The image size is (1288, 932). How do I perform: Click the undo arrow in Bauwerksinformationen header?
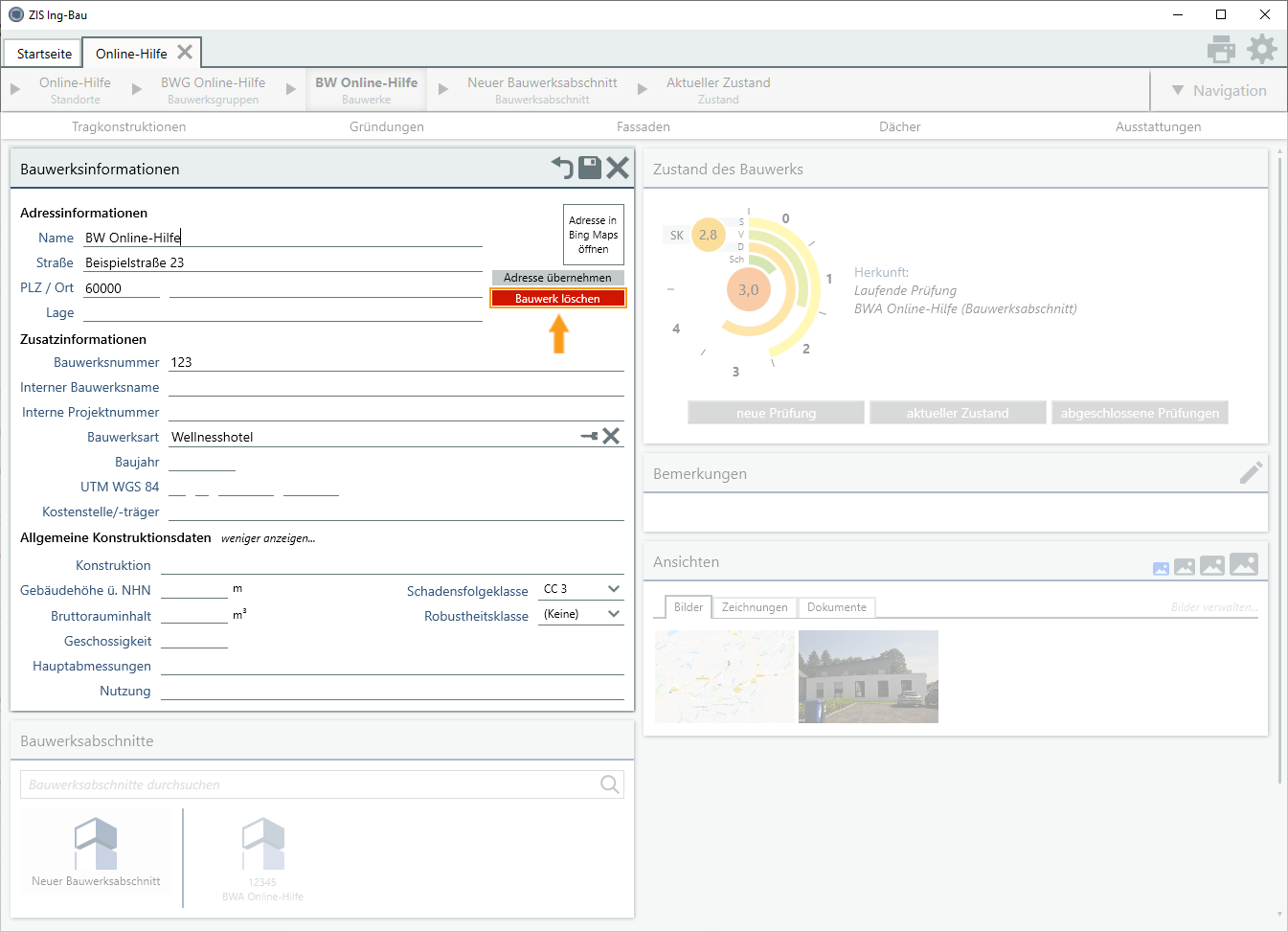point(562,169)
